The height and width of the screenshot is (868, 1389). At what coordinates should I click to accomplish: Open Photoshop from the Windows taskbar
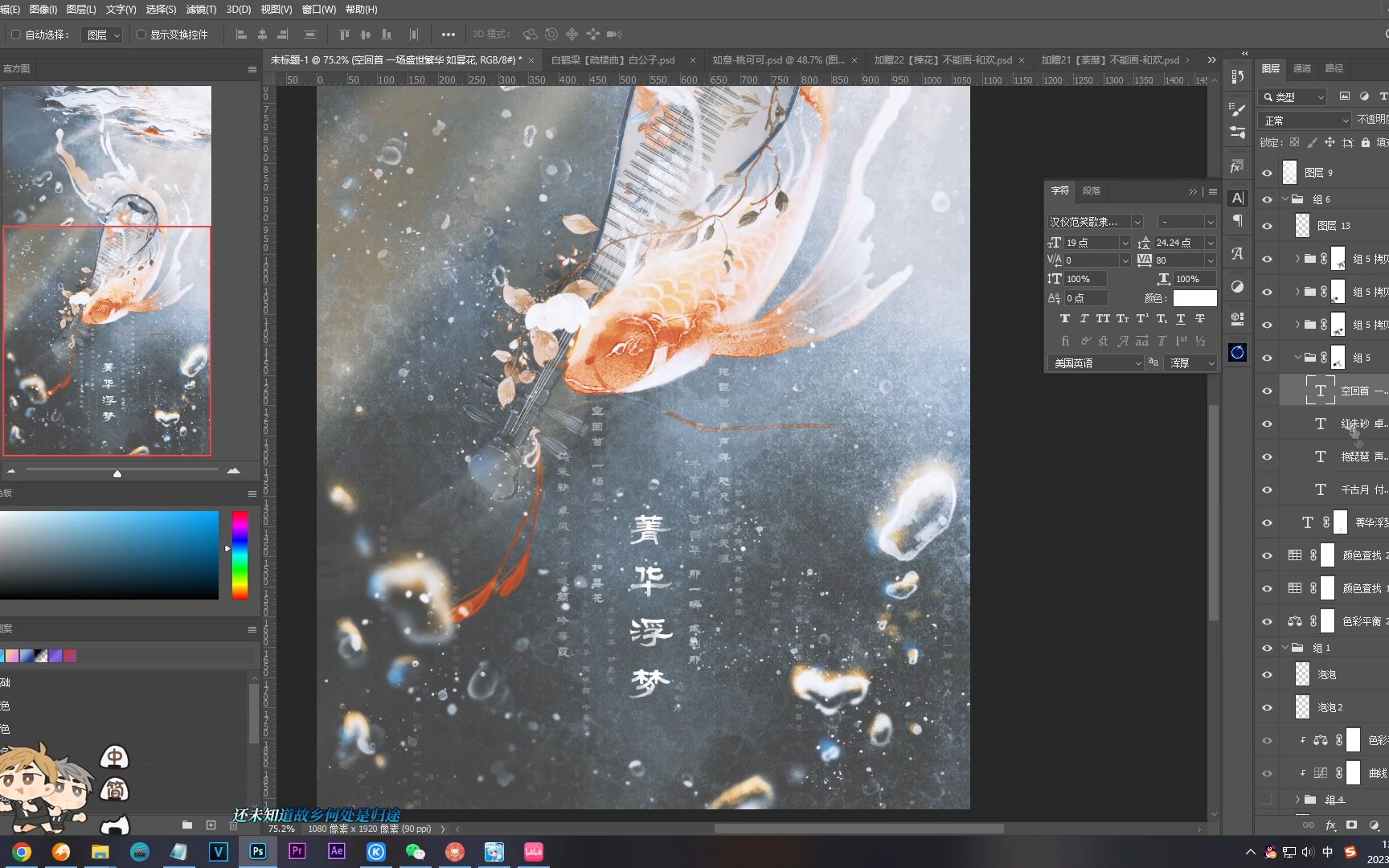(x=258, y=851)
